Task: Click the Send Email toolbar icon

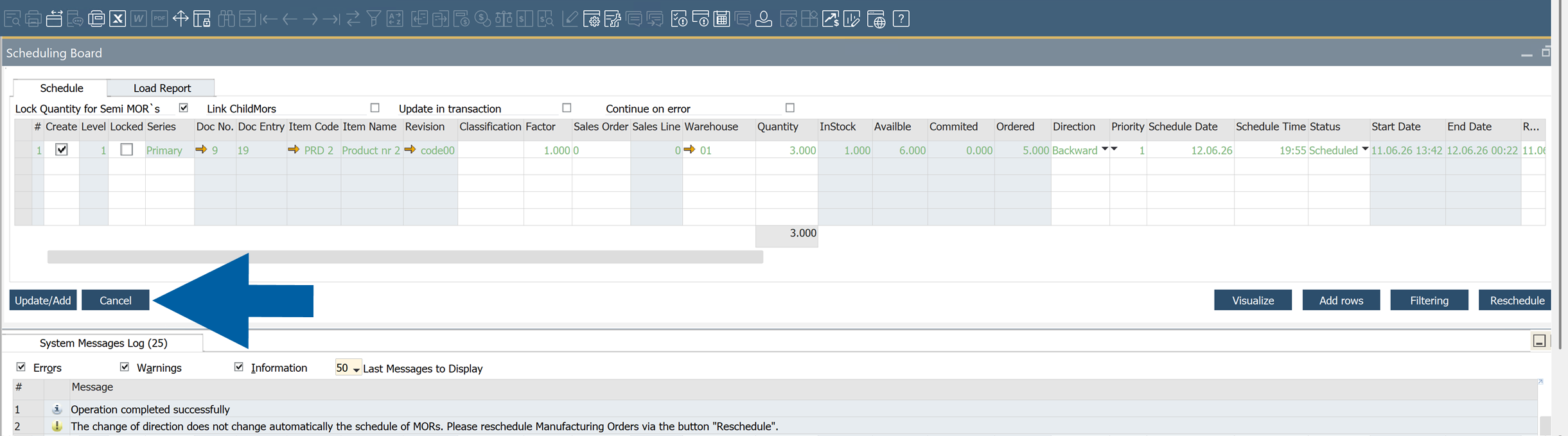Action: (x=55, y=19)
